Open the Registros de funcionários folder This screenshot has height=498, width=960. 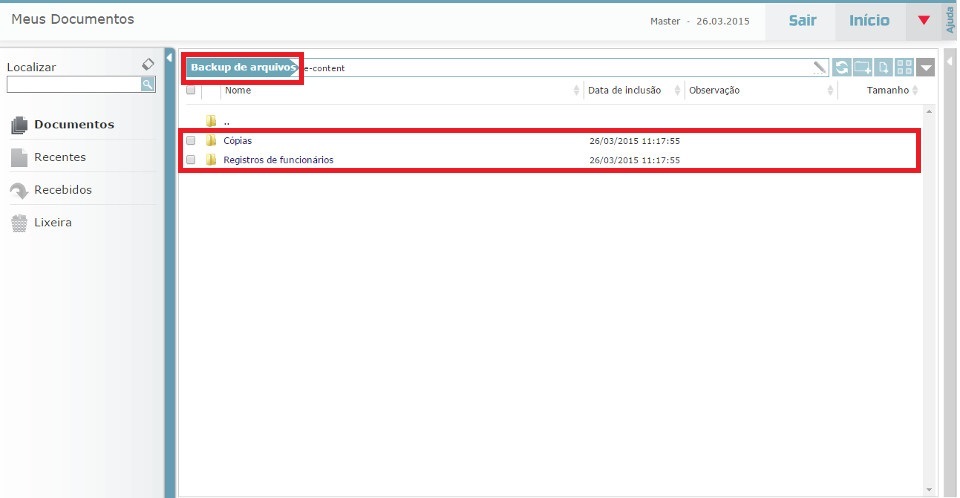pos(278,160)
